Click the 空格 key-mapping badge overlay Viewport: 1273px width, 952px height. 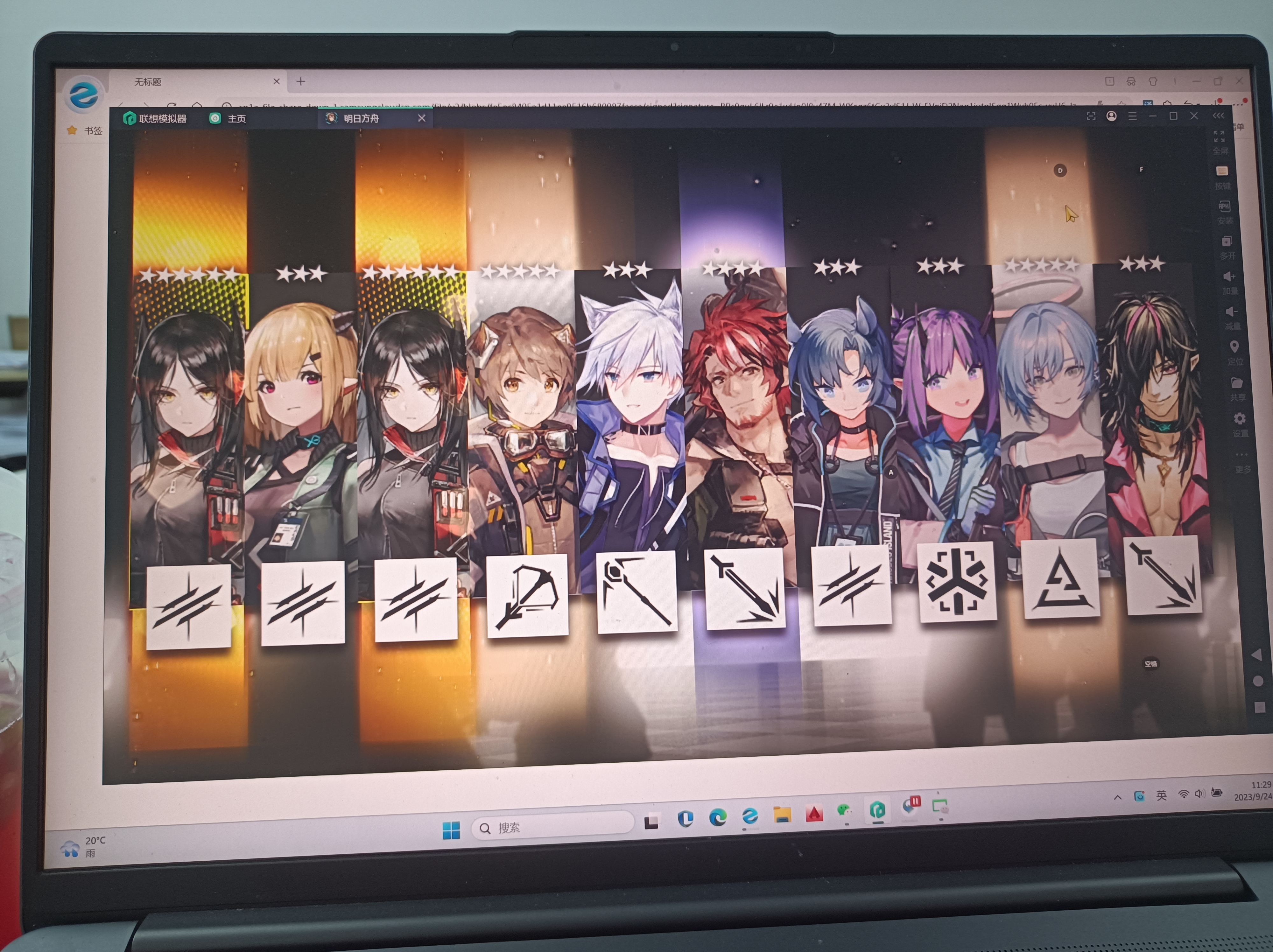1150,664
